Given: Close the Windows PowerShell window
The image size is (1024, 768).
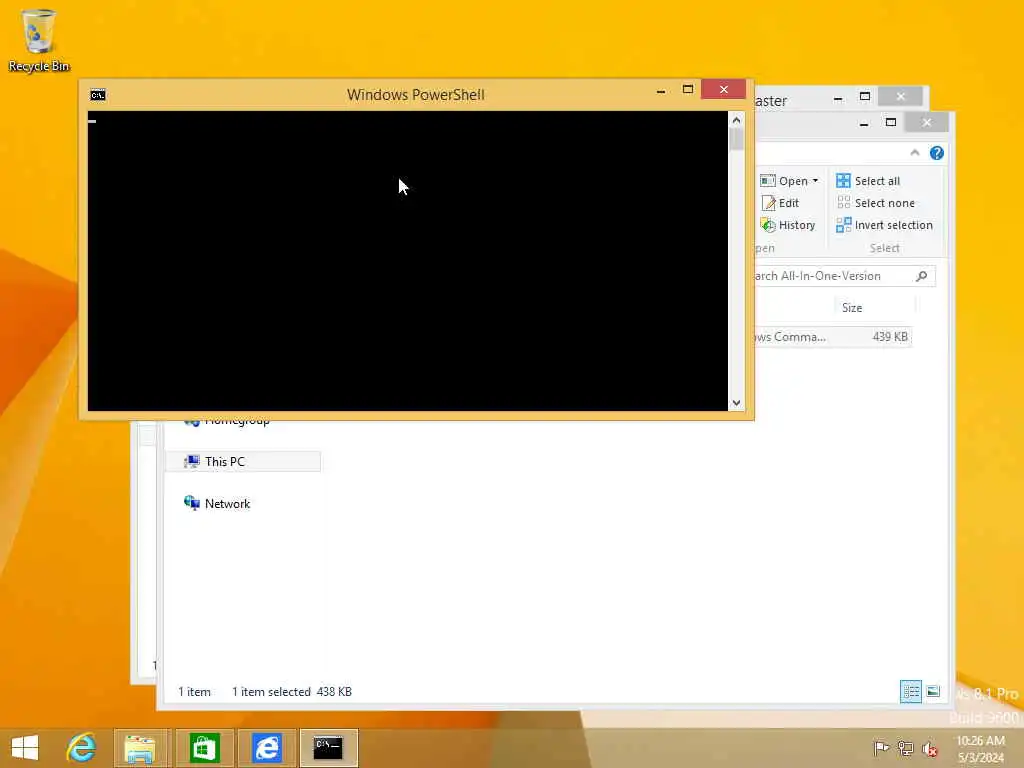Looking at the screenshot, I should (x=724, y=89).
